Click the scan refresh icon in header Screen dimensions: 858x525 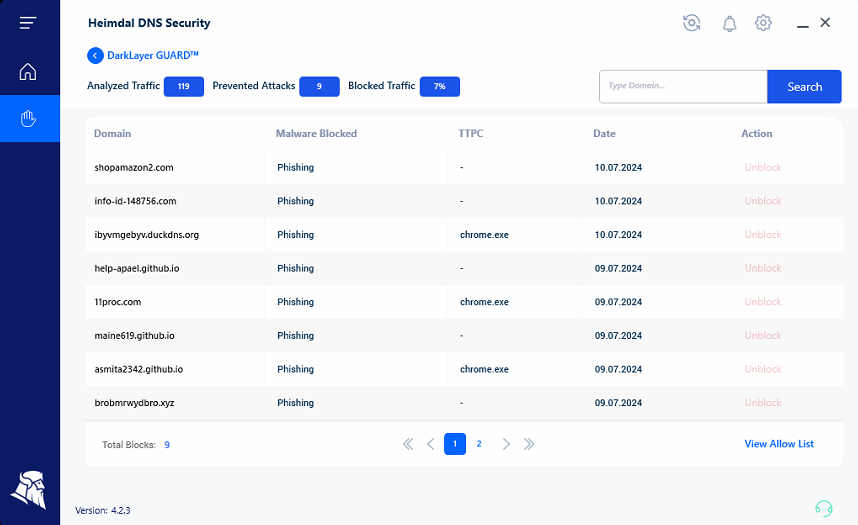click(x=692, y=23)
